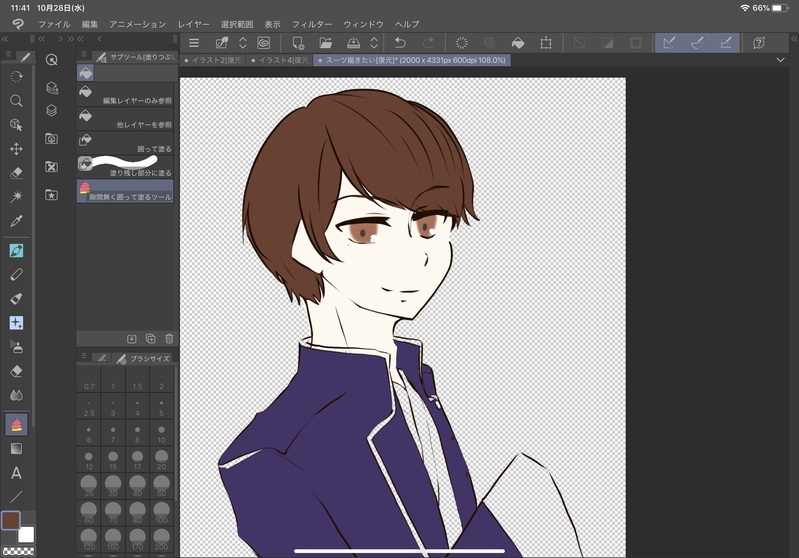Expand stepper arrows beside the Save icon
This screenshot has width=799, height=558.
coord(374,43)
